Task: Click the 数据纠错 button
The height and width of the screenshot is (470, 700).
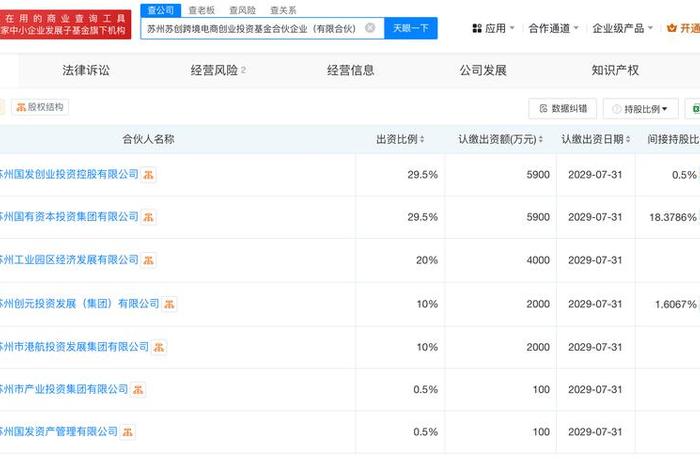Action: pyautogui.click(x=562, y=108)
